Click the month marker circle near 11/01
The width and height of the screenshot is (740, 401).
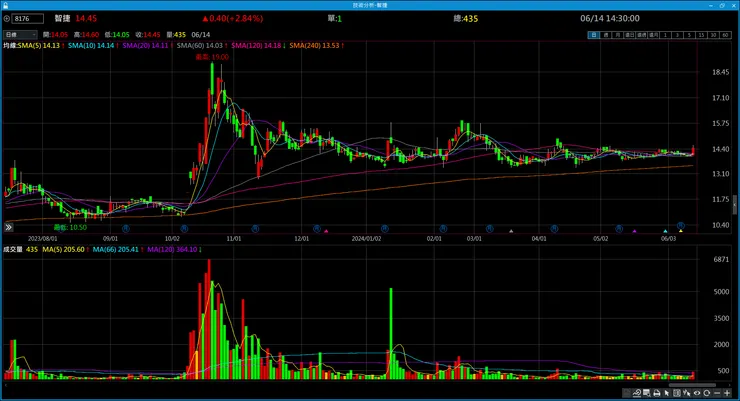pos(255,228)
